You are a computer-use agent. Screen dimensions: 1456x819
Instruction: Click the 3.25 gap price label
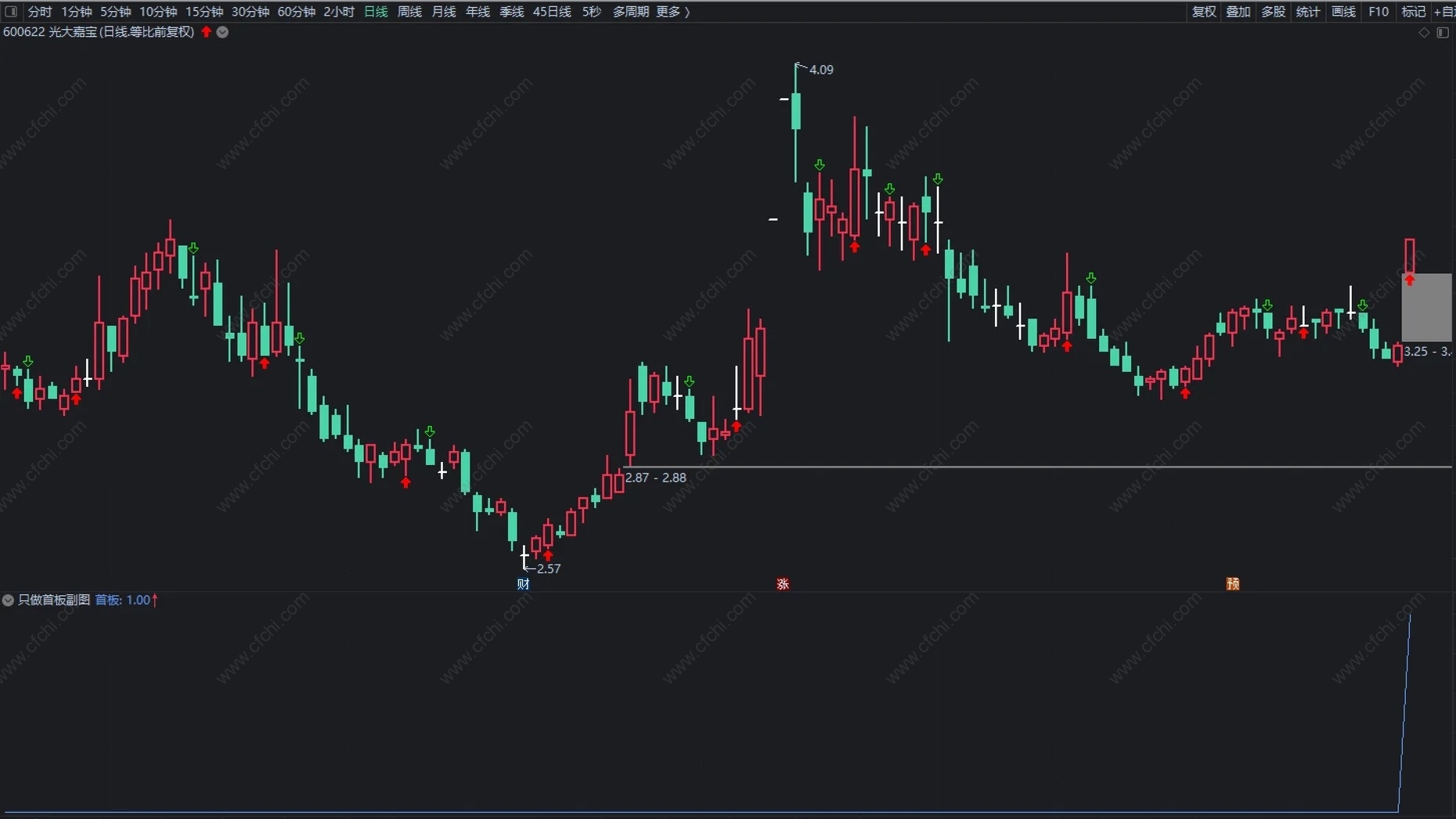tap(1428, 352)
